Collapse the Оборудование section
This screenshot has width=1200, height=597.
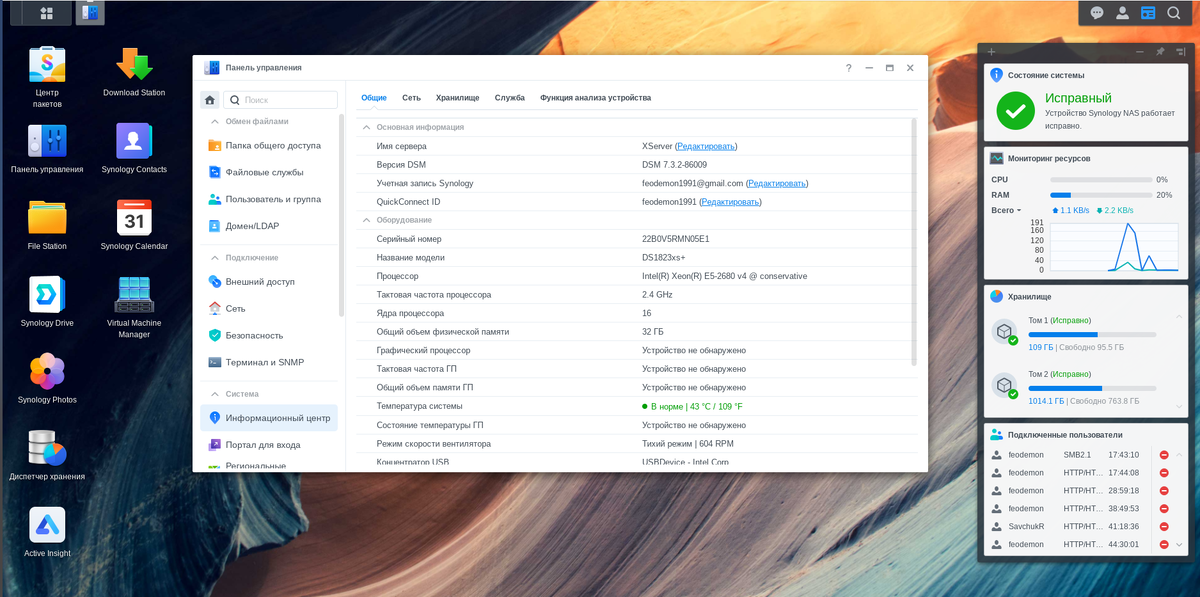click(366, 220)
